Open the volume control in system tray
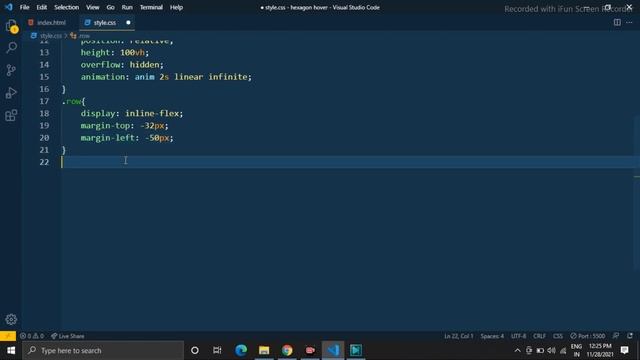This screenshot has height=360, width=640. coord(551,350)
